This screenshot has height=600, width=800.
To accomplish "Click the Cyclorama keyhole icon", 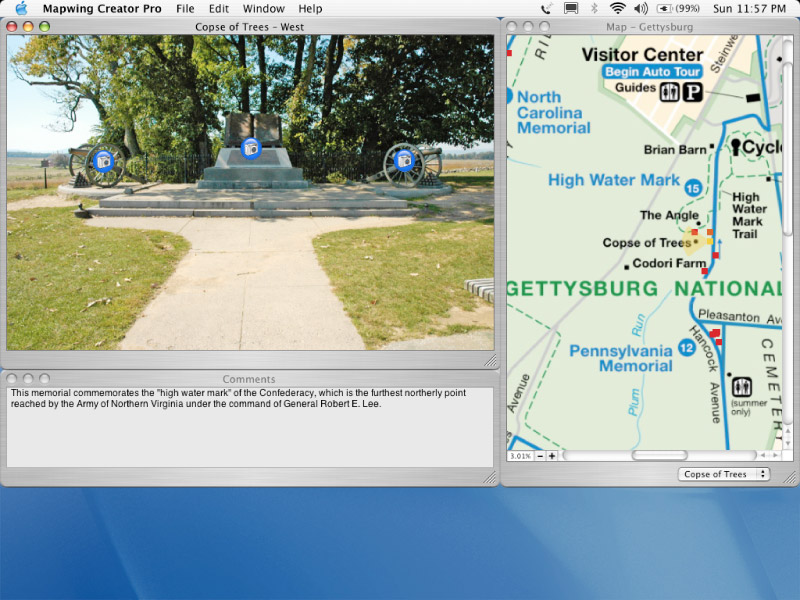I will [x=735, y=147].
